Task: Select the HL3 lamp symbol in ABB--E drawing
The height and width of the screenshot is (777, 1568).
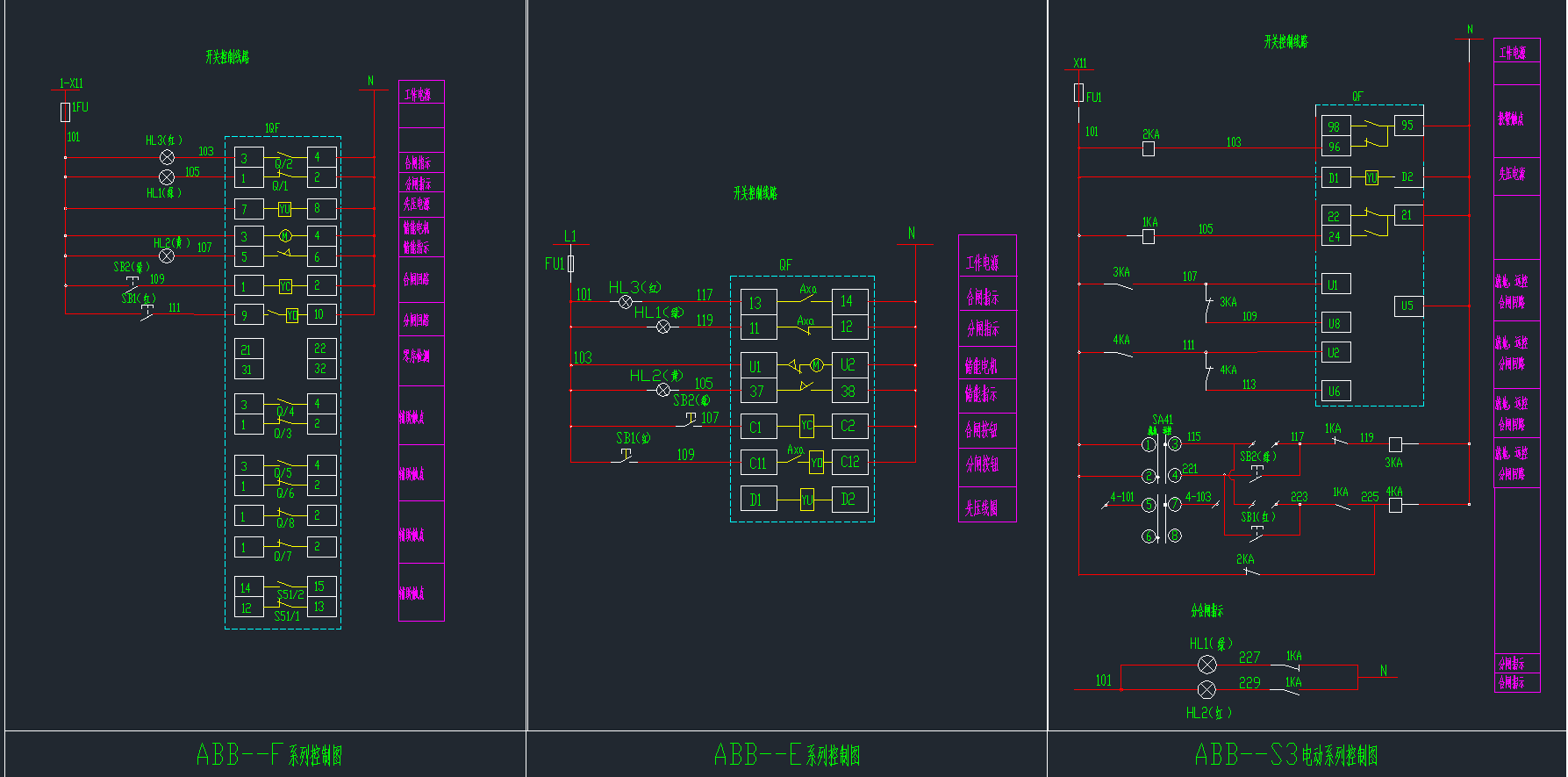Action: tap(626, 302)
